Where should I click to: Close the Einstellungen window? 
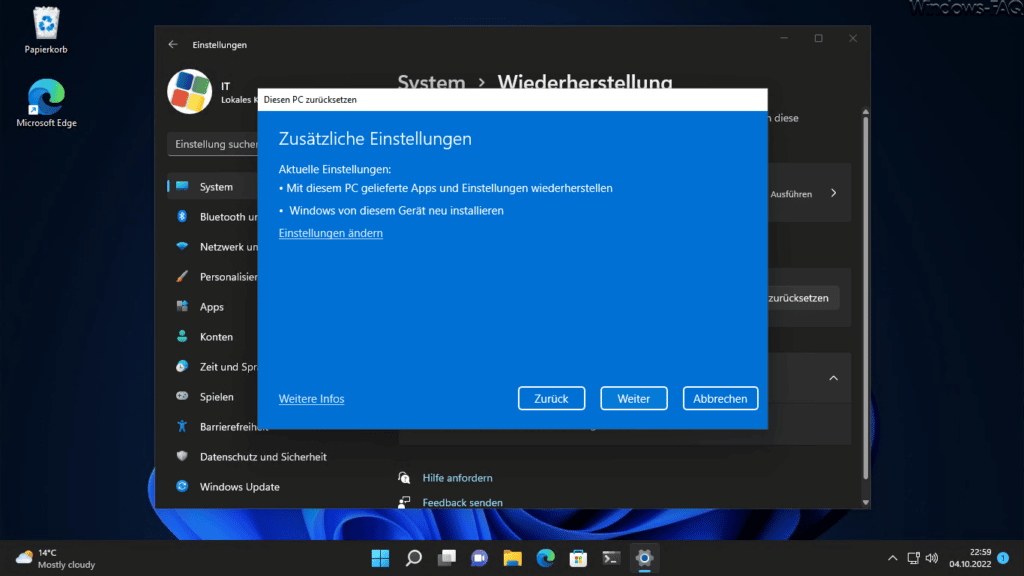[852, 39]
